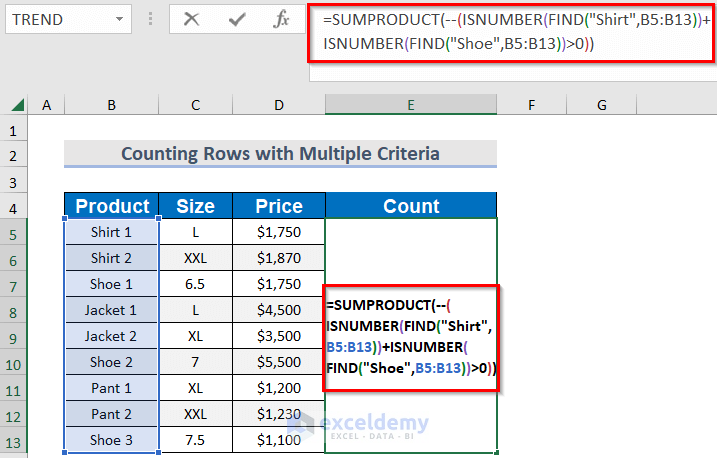Screen dimensions: 717x458
Task: Select the column B header
Action: tap(111, 105)
